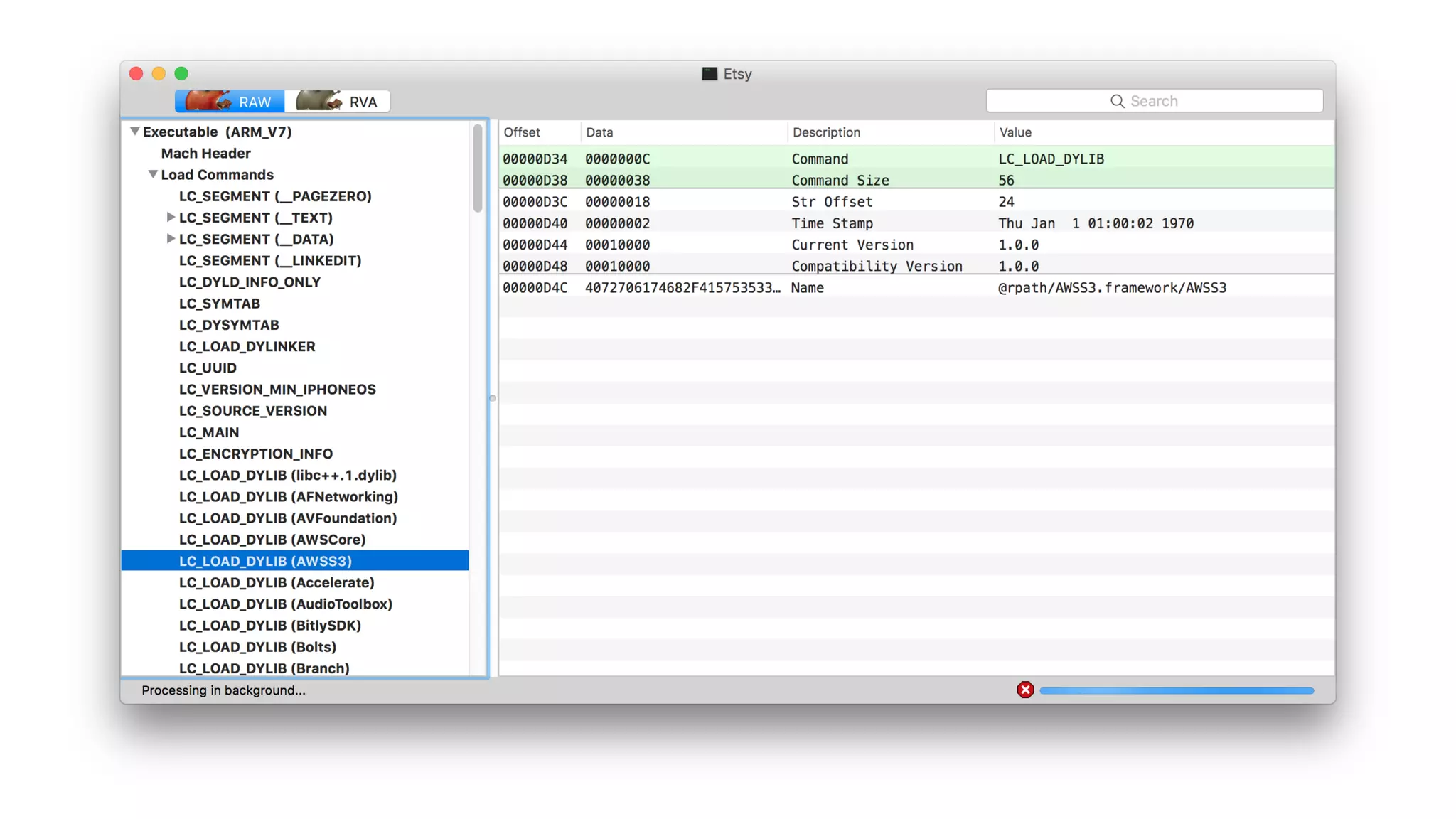Open the LC_ENCRYPTION_INFO load command

[255, 454]
